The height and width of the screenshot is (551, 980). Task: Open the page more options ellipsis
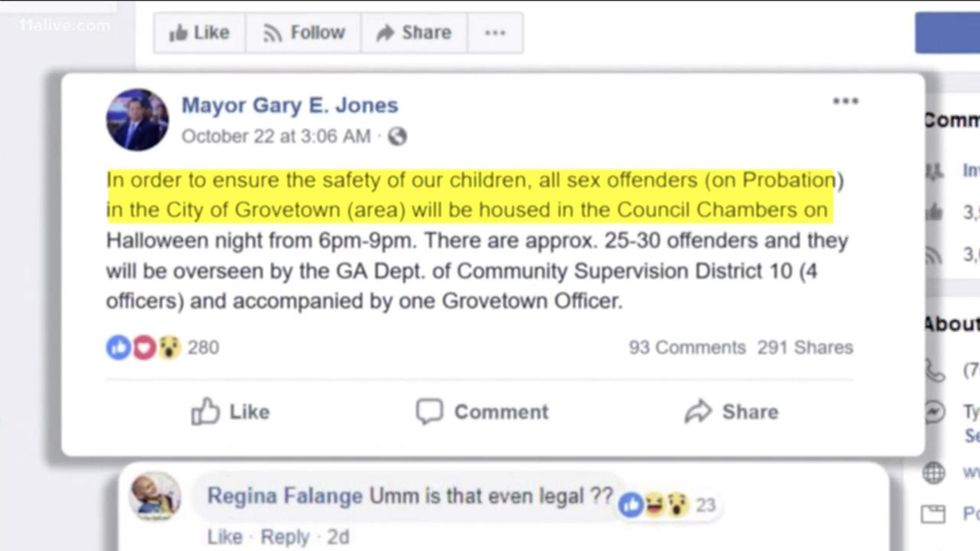point(495,33)
